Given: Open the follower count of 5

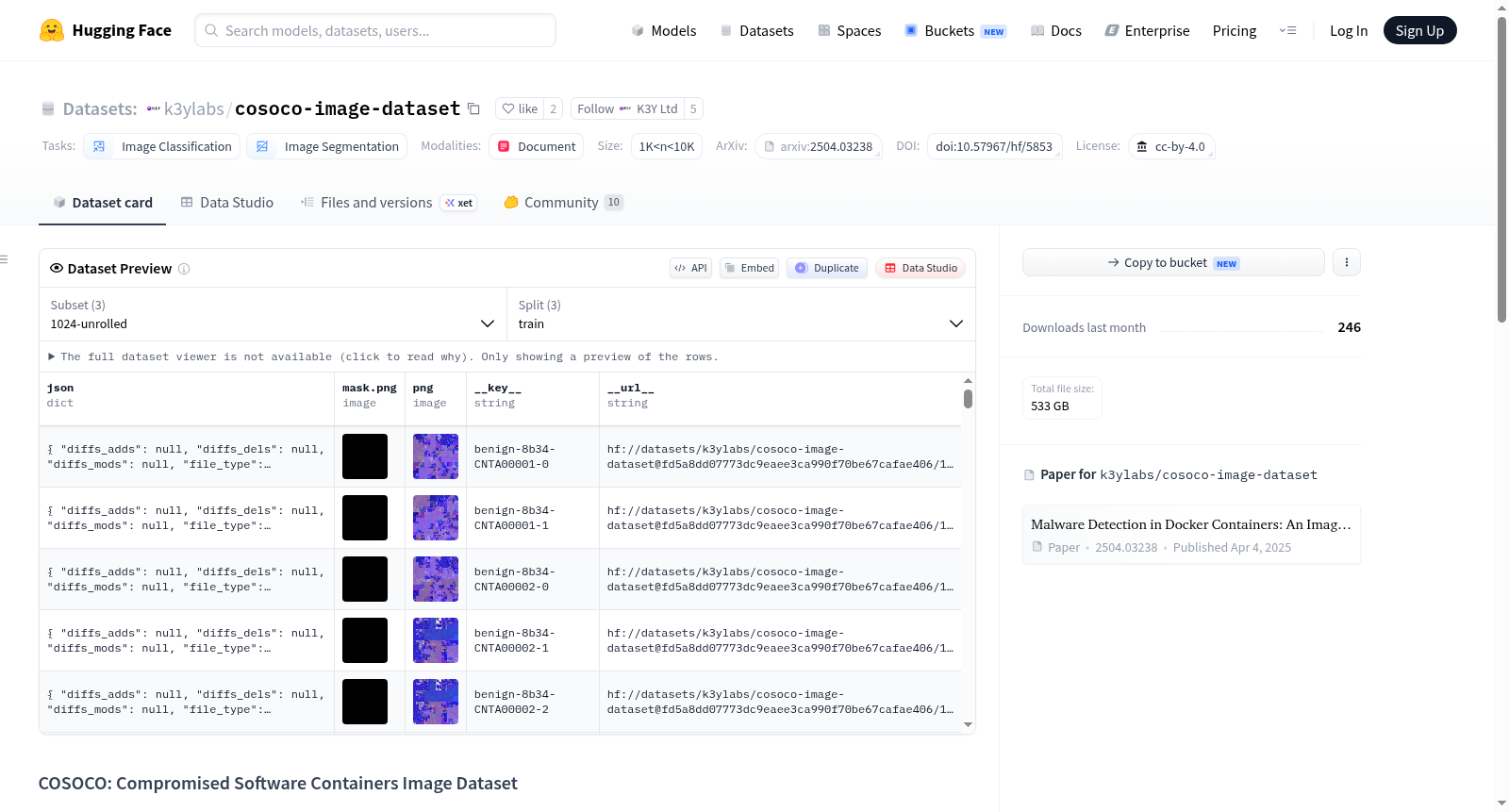Looking at the screenshot, I should (x=693, y=108).
